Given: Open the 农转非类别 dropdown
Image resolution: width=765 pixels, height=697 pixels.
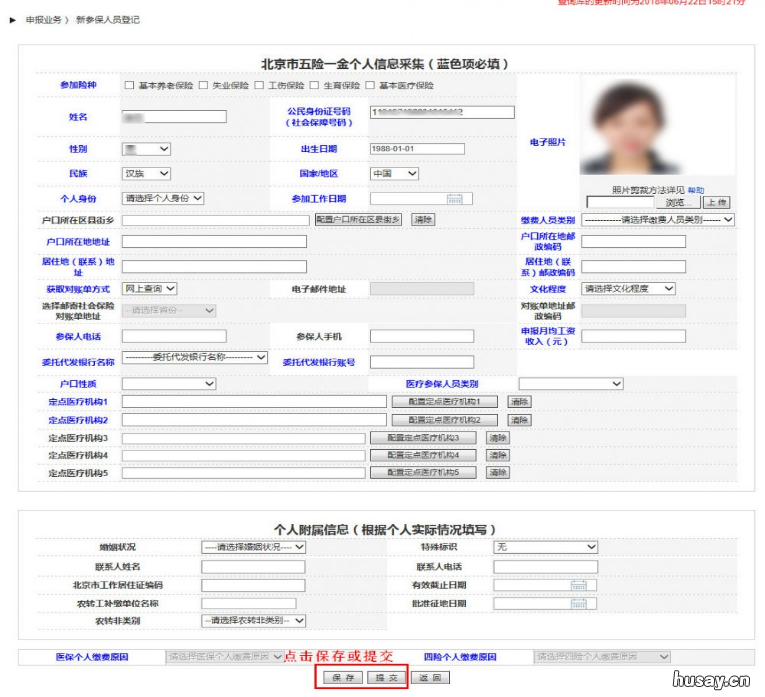Looking at the screenshot, I should 254,621.
